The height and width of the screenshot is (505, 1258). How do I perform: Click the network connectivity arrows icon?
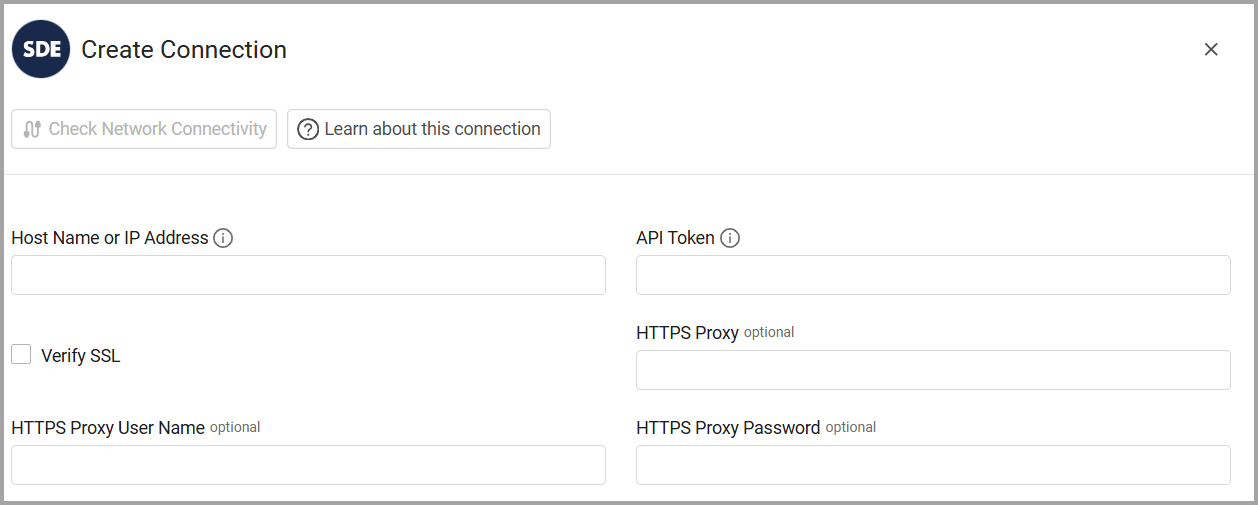(x=32, y=129)
